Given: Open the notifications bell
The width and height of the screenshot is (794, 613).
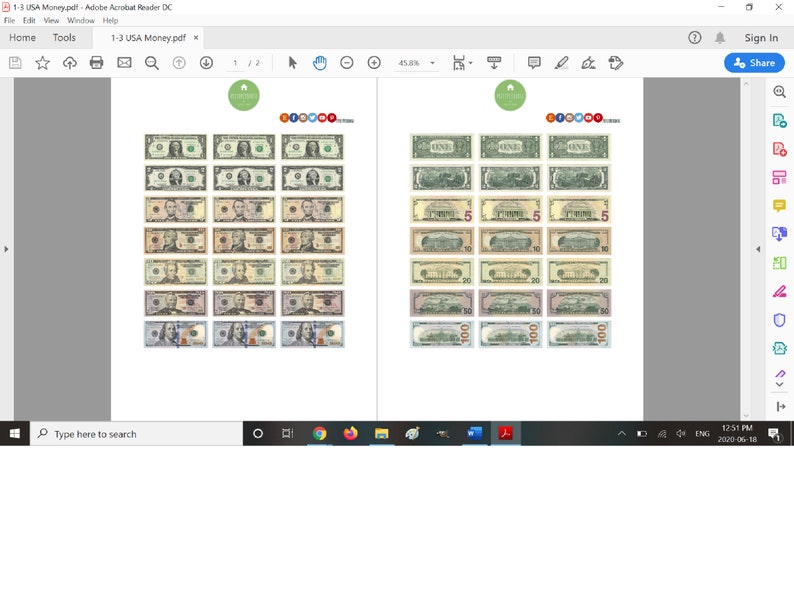Looking at the screenshot, I should [720, 37].
